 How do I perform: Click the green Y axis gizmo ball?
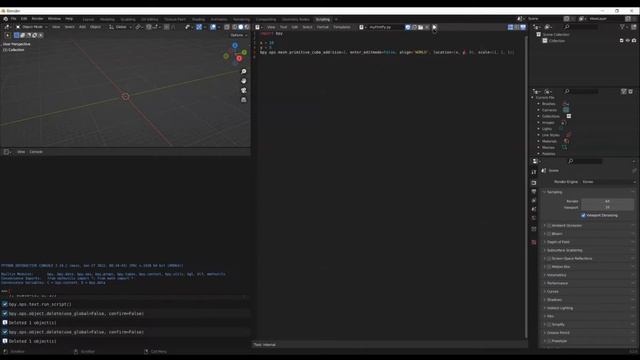tap(244, 52)
